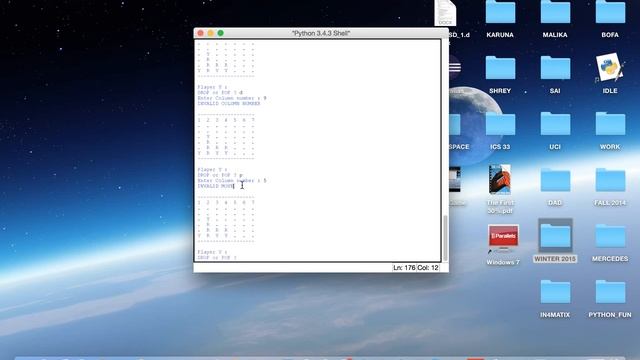This screenshot has height=360, width=640.
Task: Minimize the Python Shell with yellow button
Action: (x=211, y=33)
